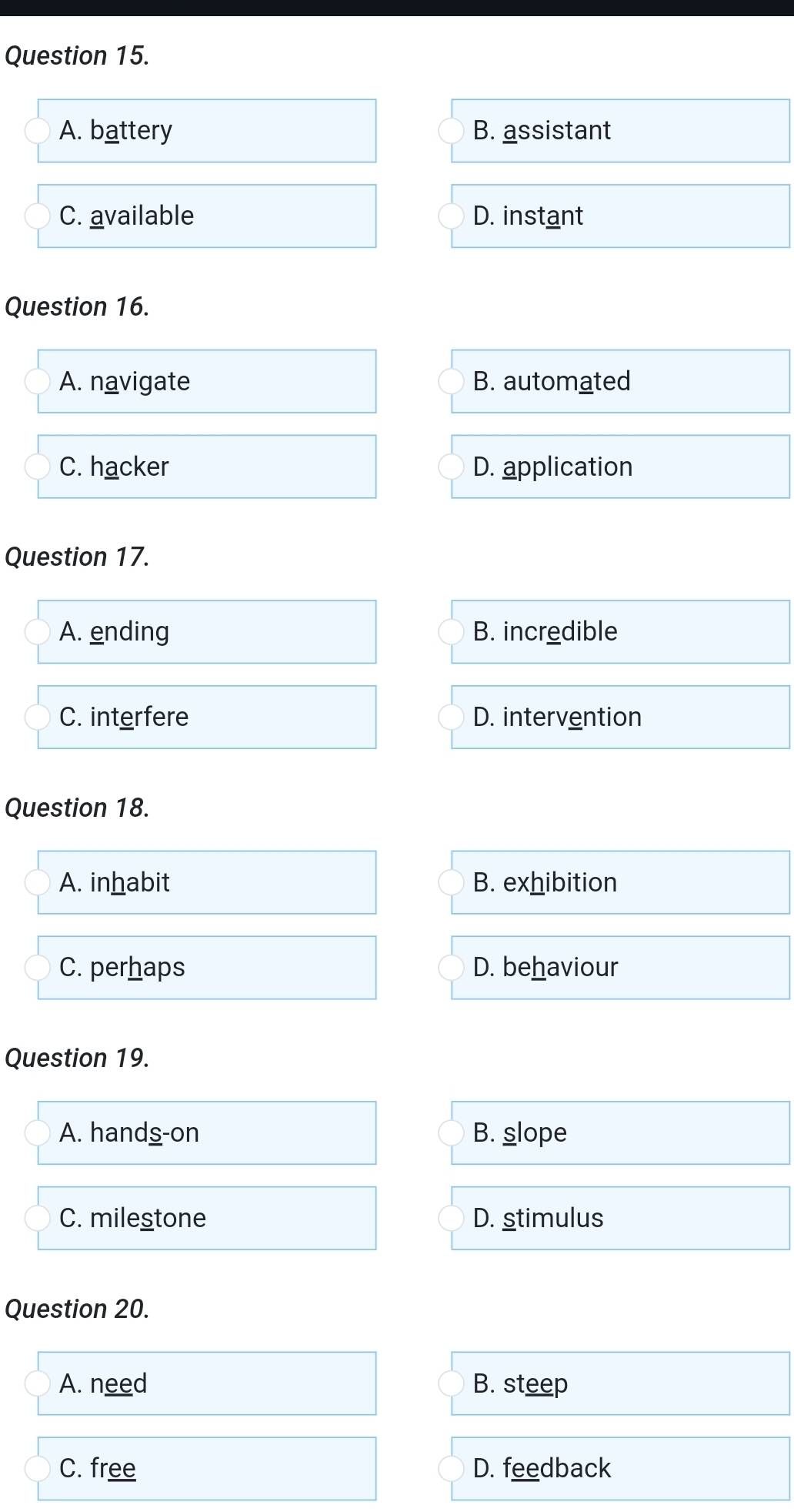Pick the radio button beside available
The height and width of the screenshot is (1512, 794).
[x=36, y=216]
